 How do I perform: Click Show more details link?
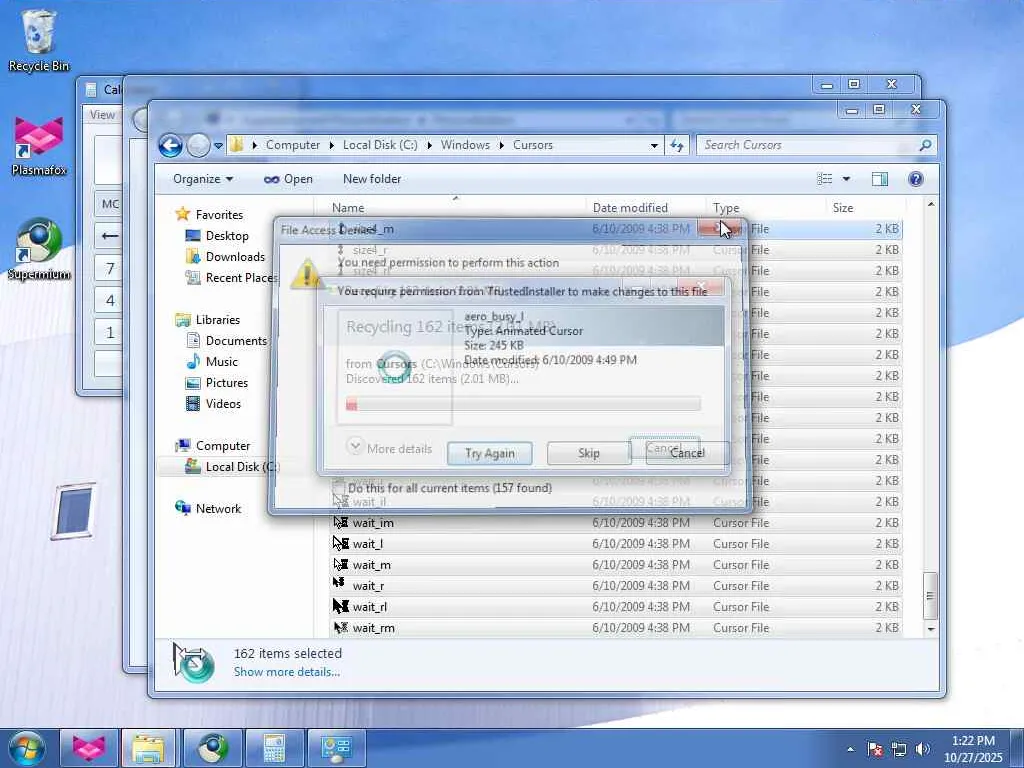[x=287, y=672]
